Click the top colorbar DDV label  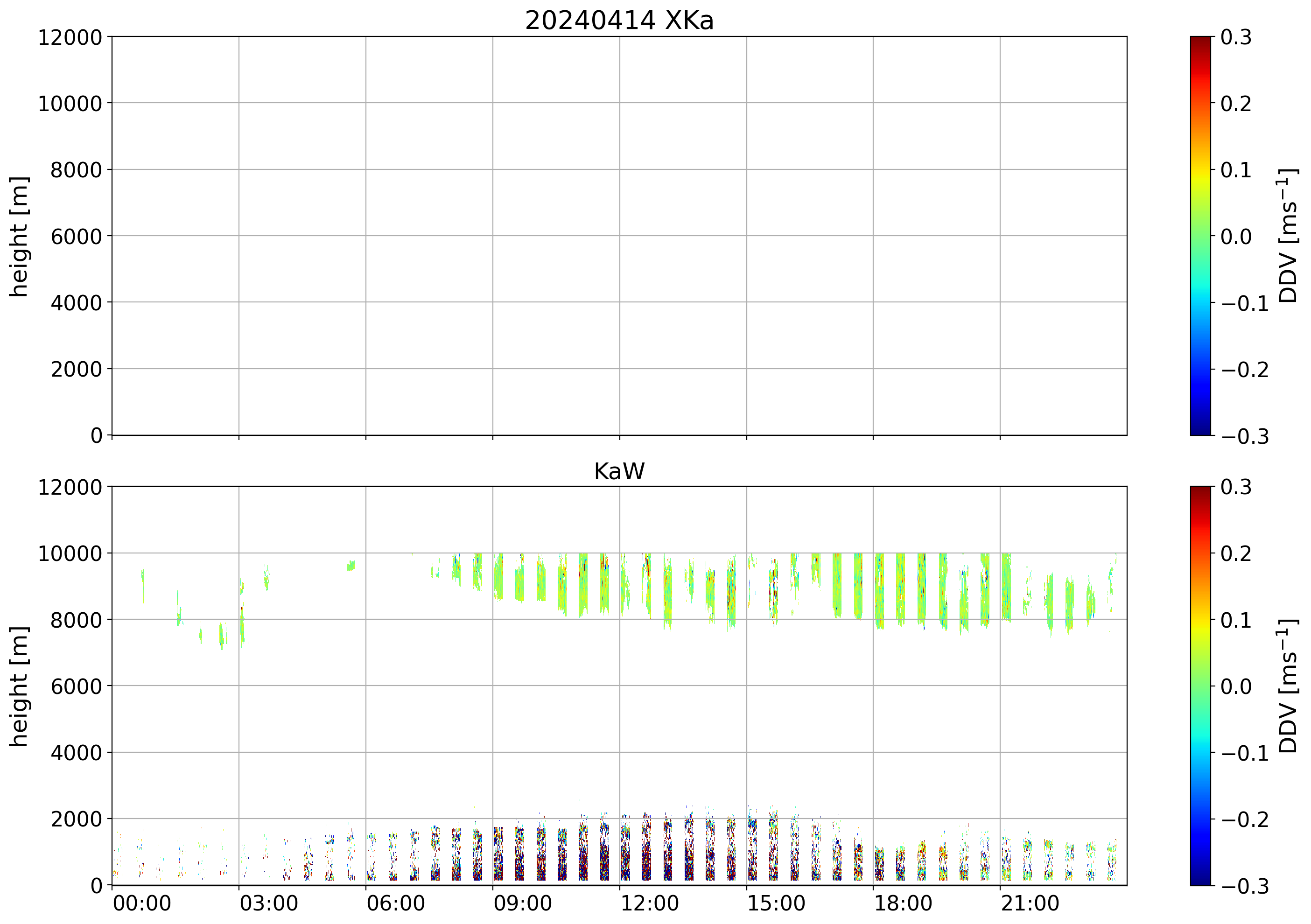tap(1288, 236)
